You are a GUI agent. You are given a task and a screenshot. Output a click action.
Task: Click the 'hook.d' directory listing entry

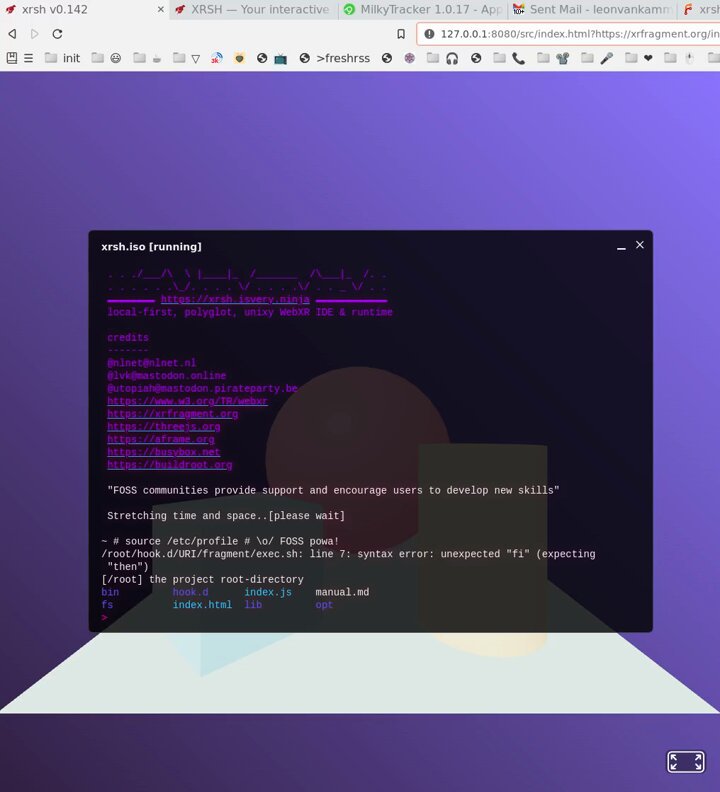pyautogui.click(x=190, y=592)
